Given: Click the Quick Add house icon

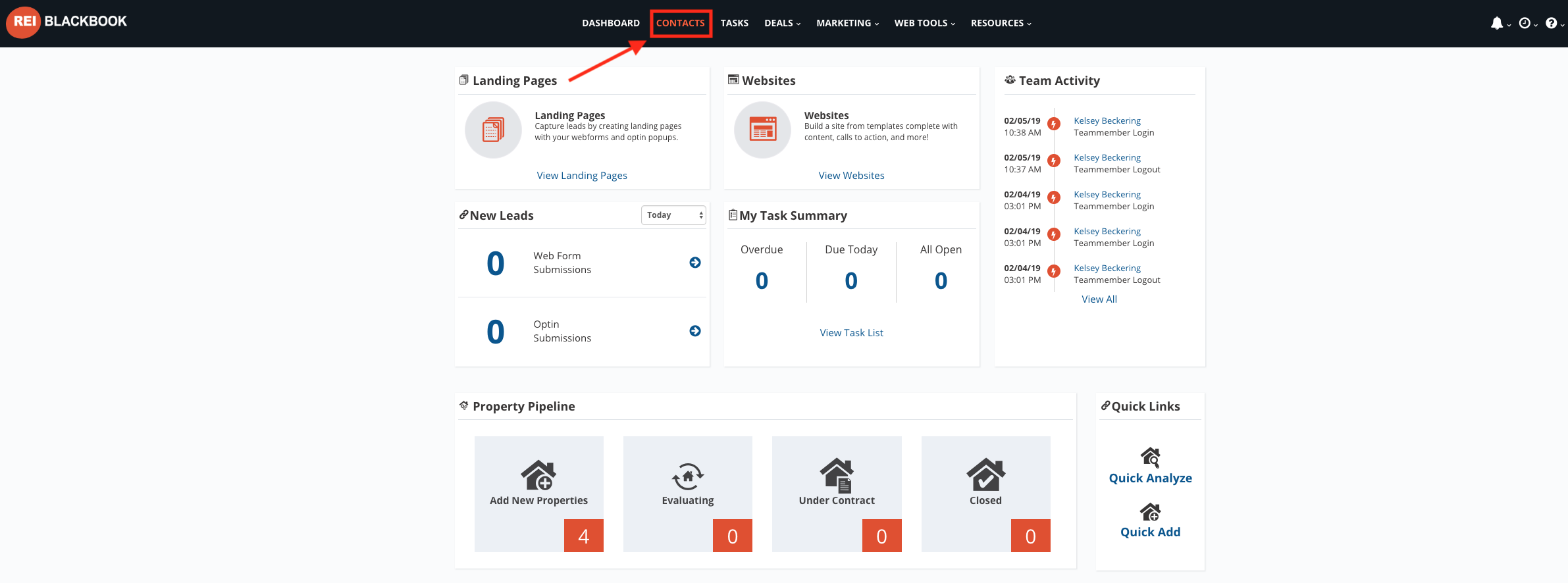Looking at the screenshot, I should [1151, 512].
